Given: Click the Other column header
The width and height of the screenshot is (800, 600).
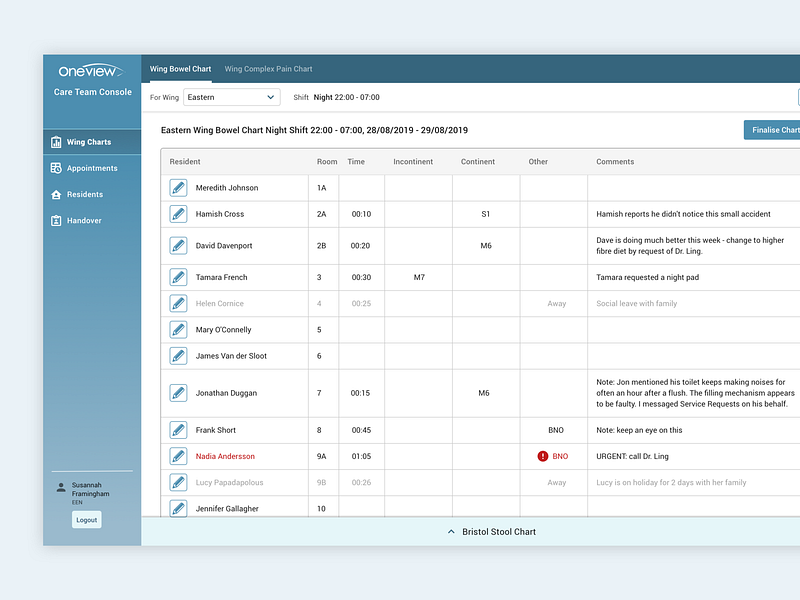Looking at the screenshot, I should coord(538,162).
